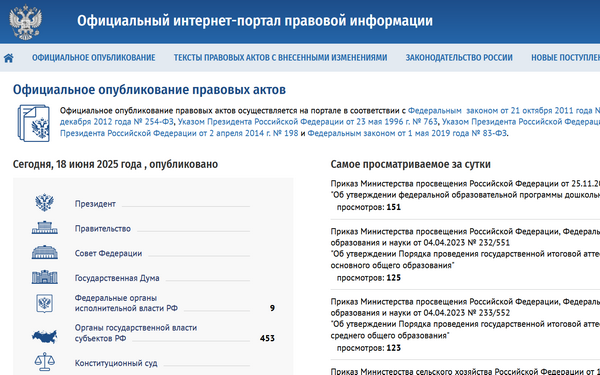This screenshot has width=600, height=375.
Task: Click the Правительство building icon
Action: click(x=44, y=228)
